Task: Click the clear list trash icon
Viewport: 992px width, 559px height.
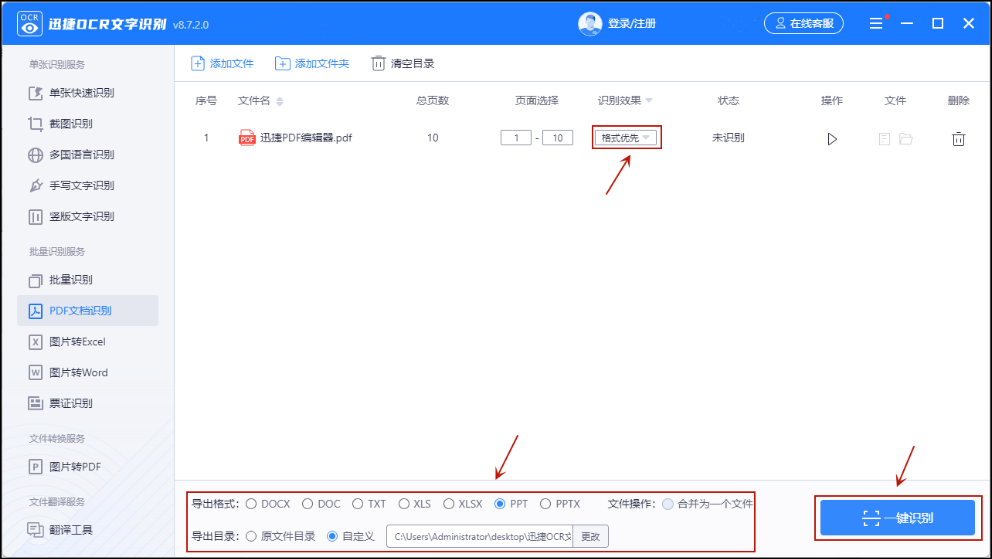Action: pos(378,63)
